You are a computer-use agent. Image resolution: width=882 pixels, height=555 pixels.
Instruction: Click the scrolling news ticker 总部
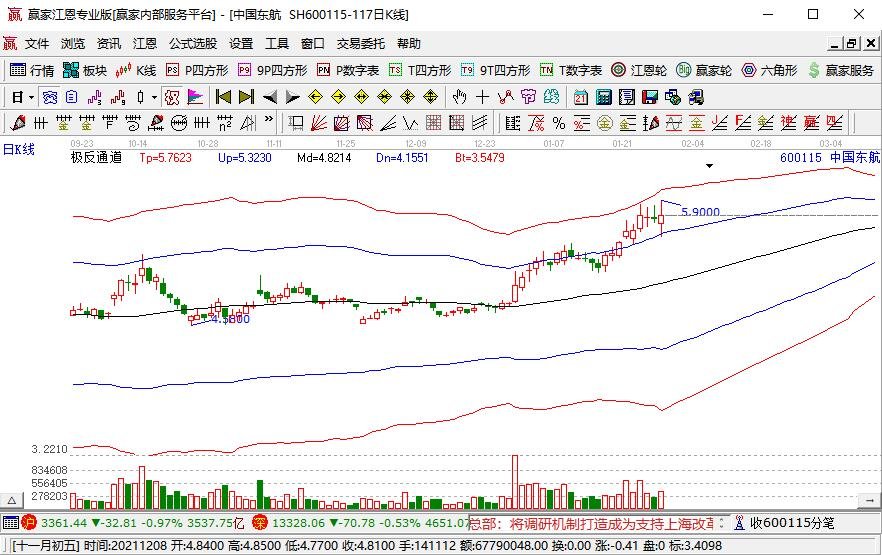592,524
